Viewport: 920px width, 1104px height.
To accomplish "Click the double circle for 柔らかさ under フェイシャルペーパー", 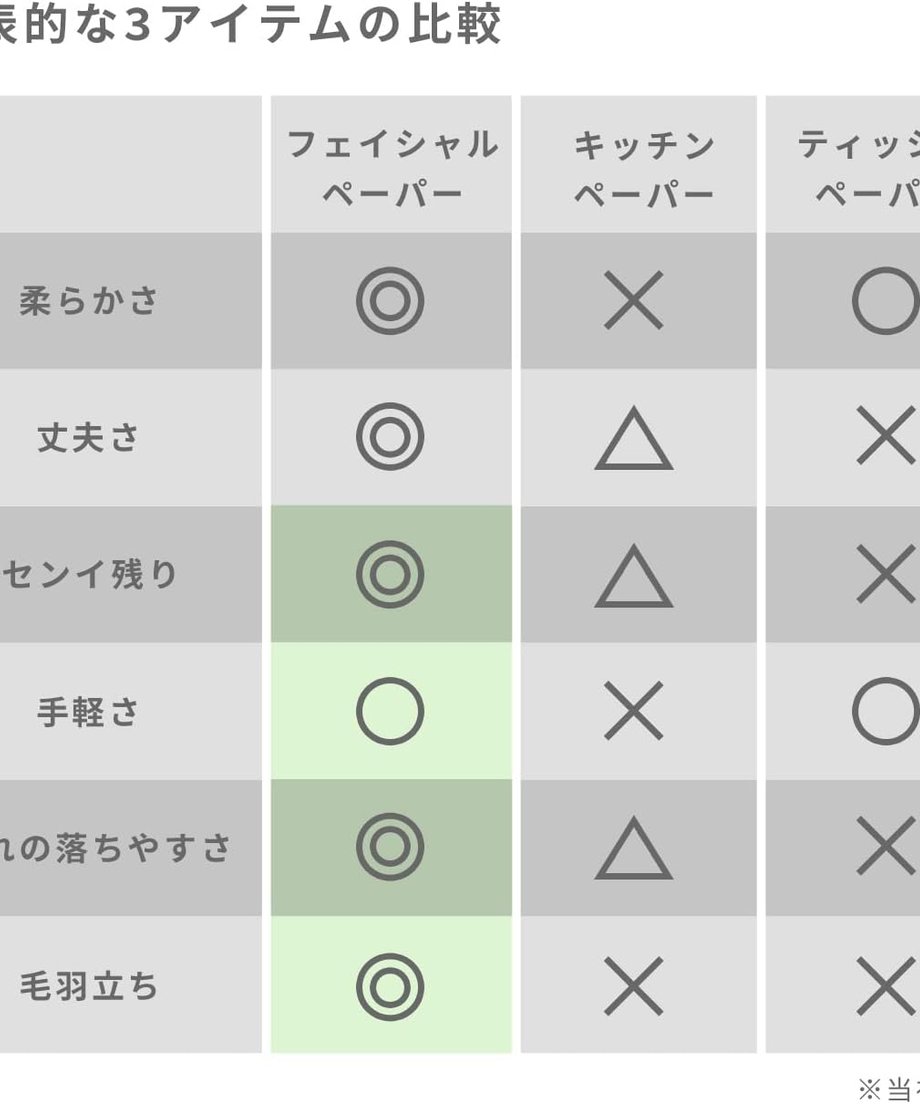I will pyautogui.click(x=390, y=301).
